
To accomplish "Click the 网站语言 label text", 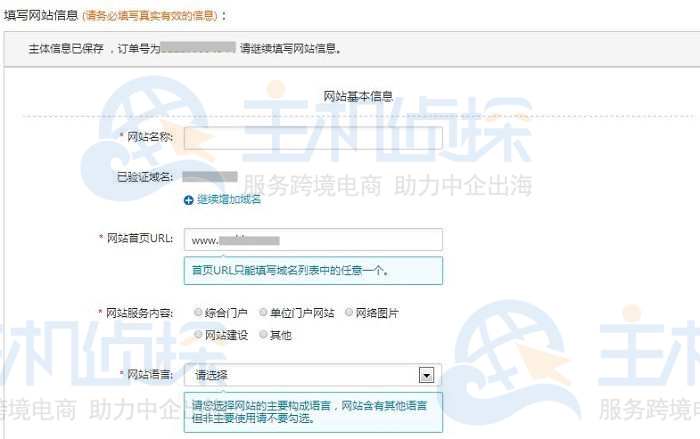I will coord(150,375).
